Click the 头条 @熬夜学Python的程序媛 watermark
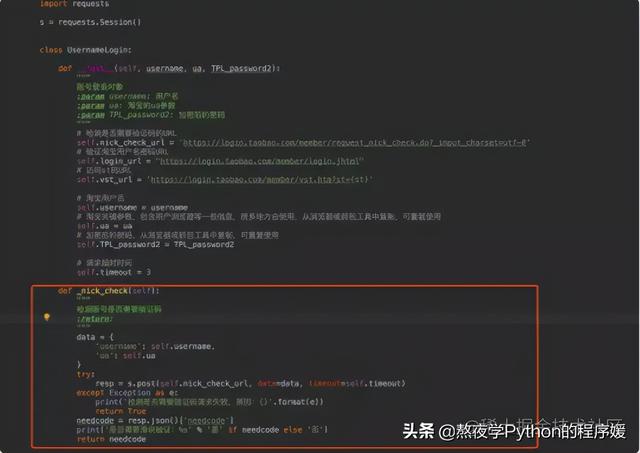Viewport: 640px width, 453px height. coord(514,431)
